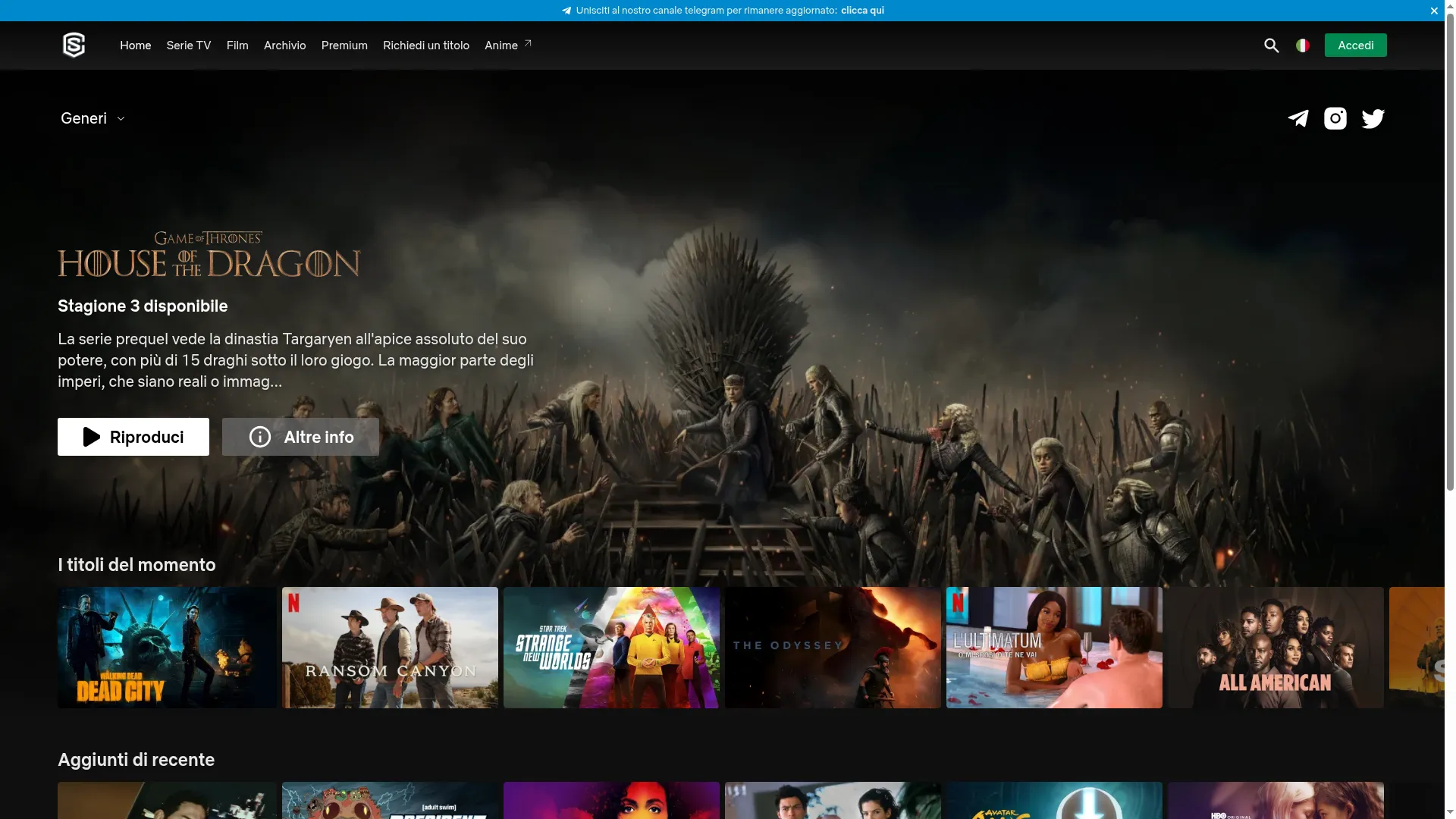Open Richiedi un titolo page
This screenshot has height=819, width=1456.
(x=426, y=45)
